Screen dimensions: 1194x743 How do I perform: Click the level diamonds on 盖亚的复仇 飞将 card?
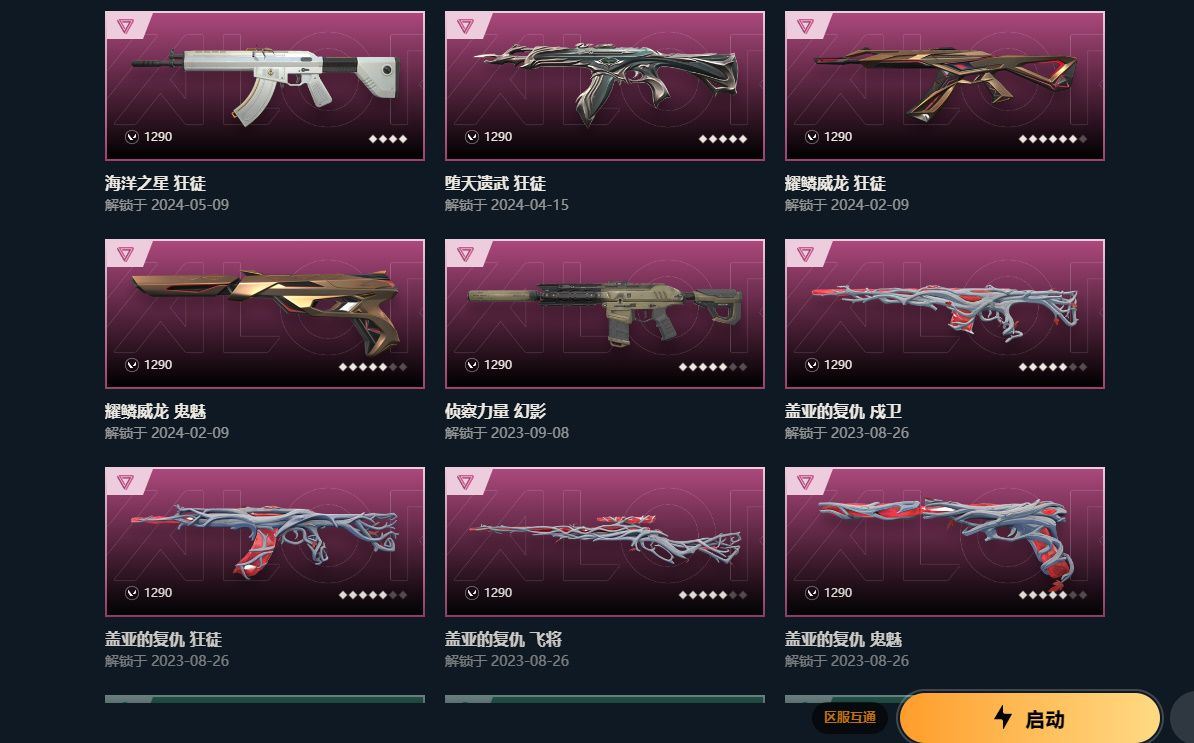[713, 595]
